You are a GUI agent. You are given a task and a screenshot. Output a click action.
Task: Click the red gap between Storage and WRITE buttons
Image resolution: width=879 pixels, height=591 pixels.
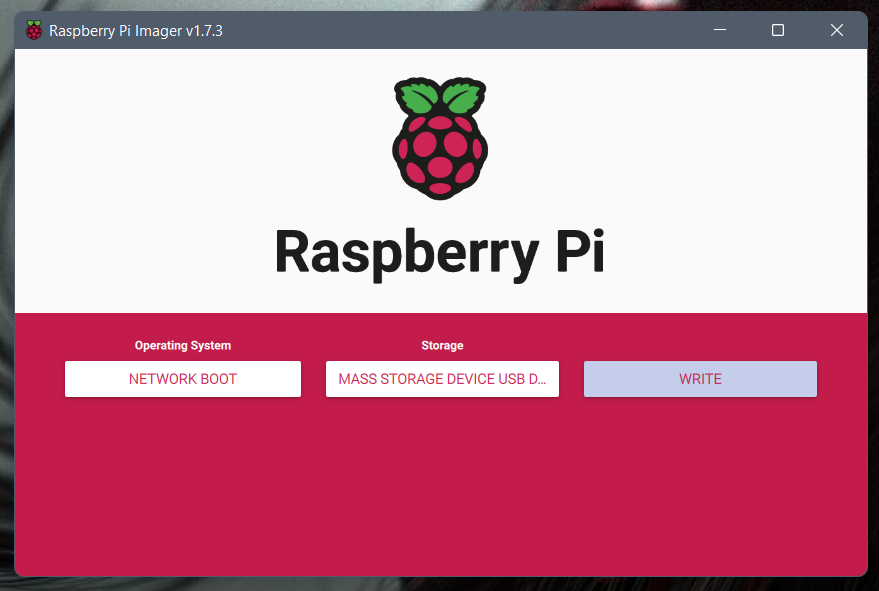coord(571,379)
